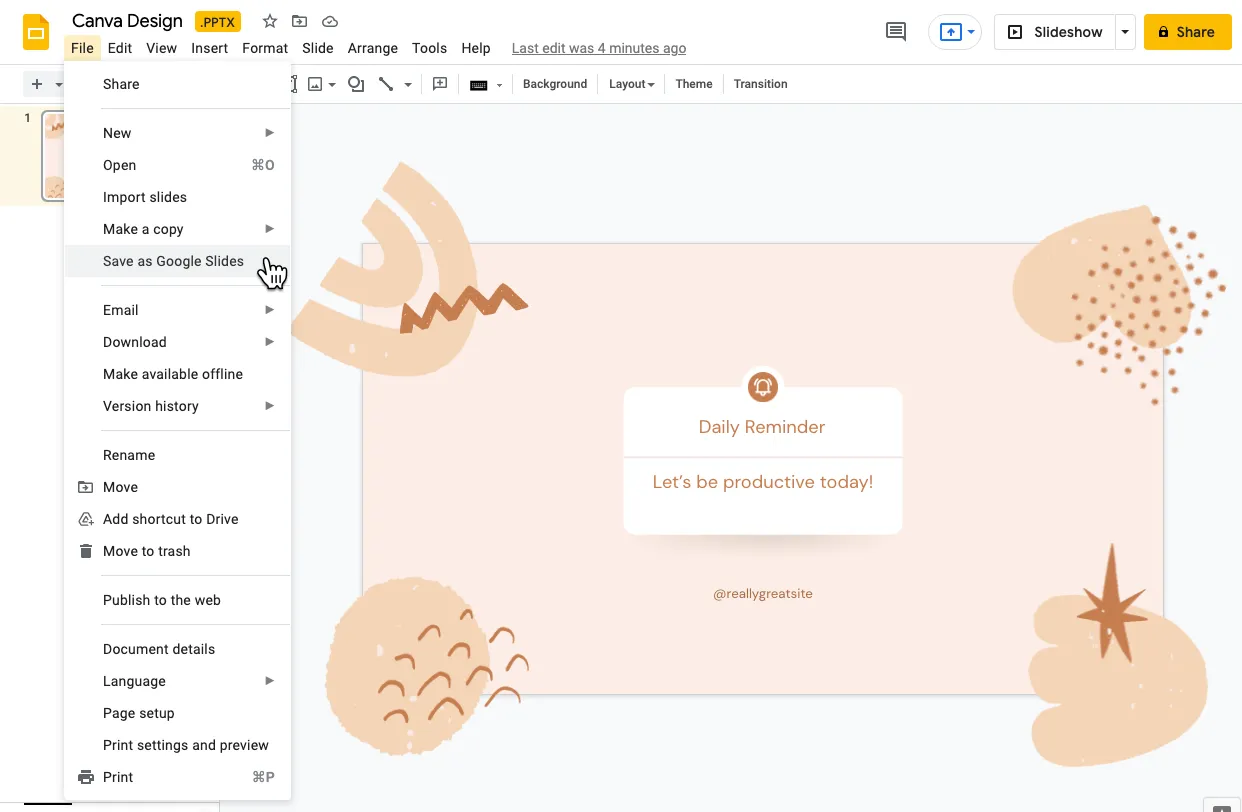This screenshot has height=812, width=1242.
Task: Open the Insert menu
Action: tap(209, 47)
